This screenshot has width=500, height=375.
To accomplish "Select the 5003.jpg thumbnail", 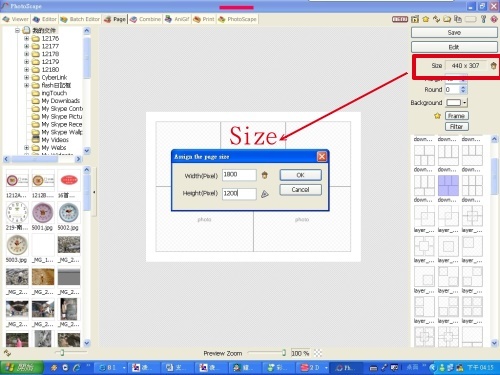I will coord(17,245).
